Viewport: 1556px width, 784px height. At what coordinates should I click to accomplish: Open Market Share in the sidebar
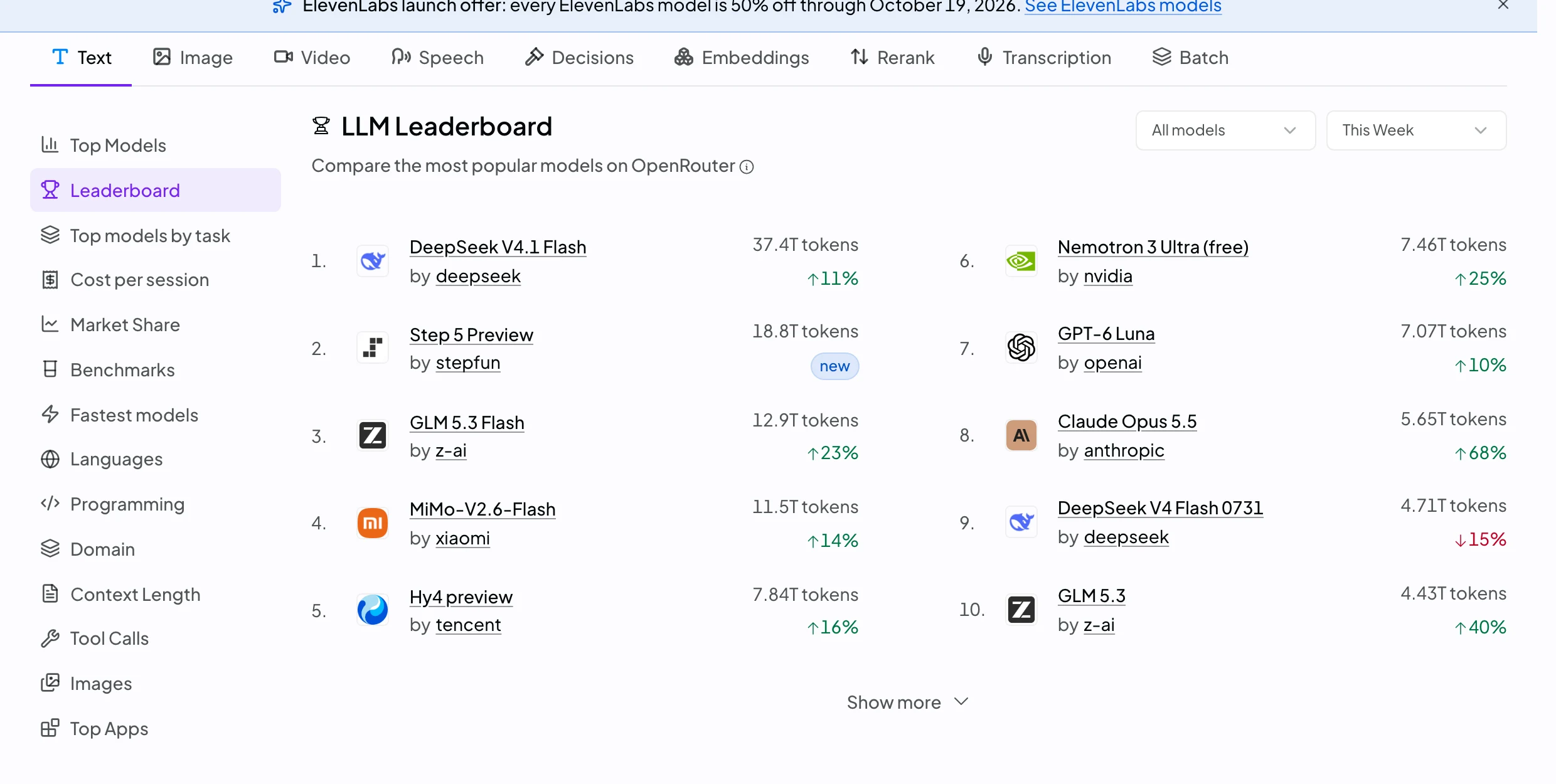click(156, 325)
